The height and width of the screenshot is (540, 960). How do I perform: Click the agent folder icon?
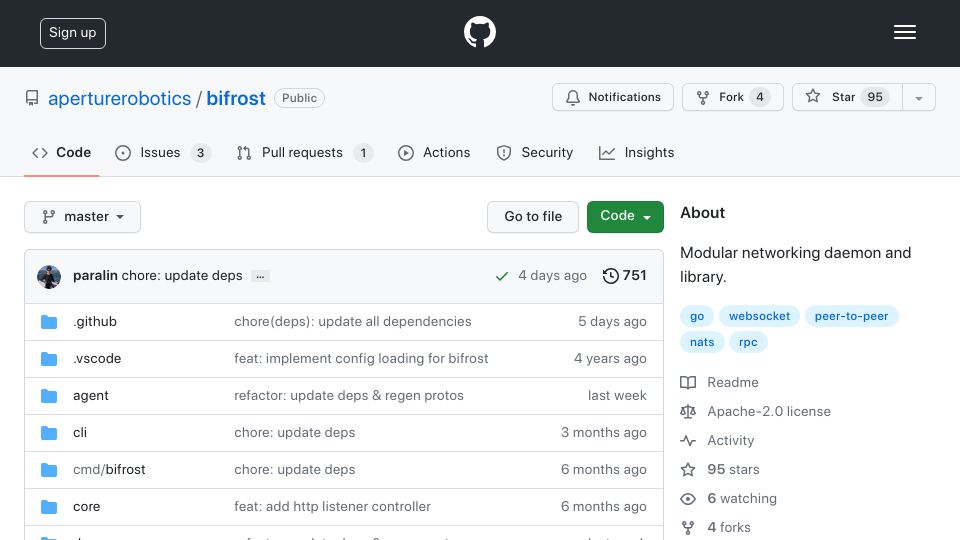pyautogui.click(x=49, y=396)
